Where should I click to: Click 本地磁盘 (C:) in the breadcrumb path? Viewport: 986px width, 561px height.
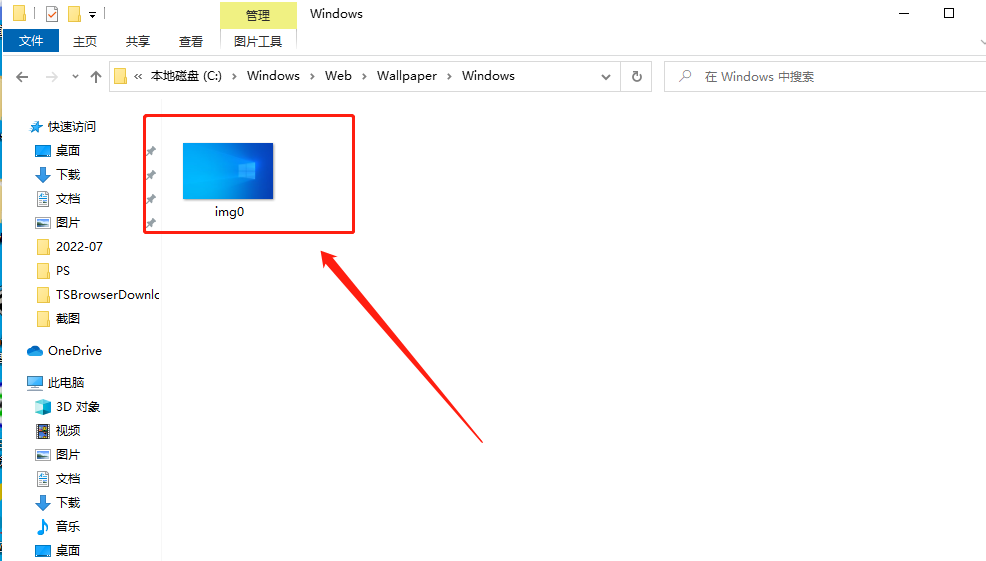click(x=186, y=76)
